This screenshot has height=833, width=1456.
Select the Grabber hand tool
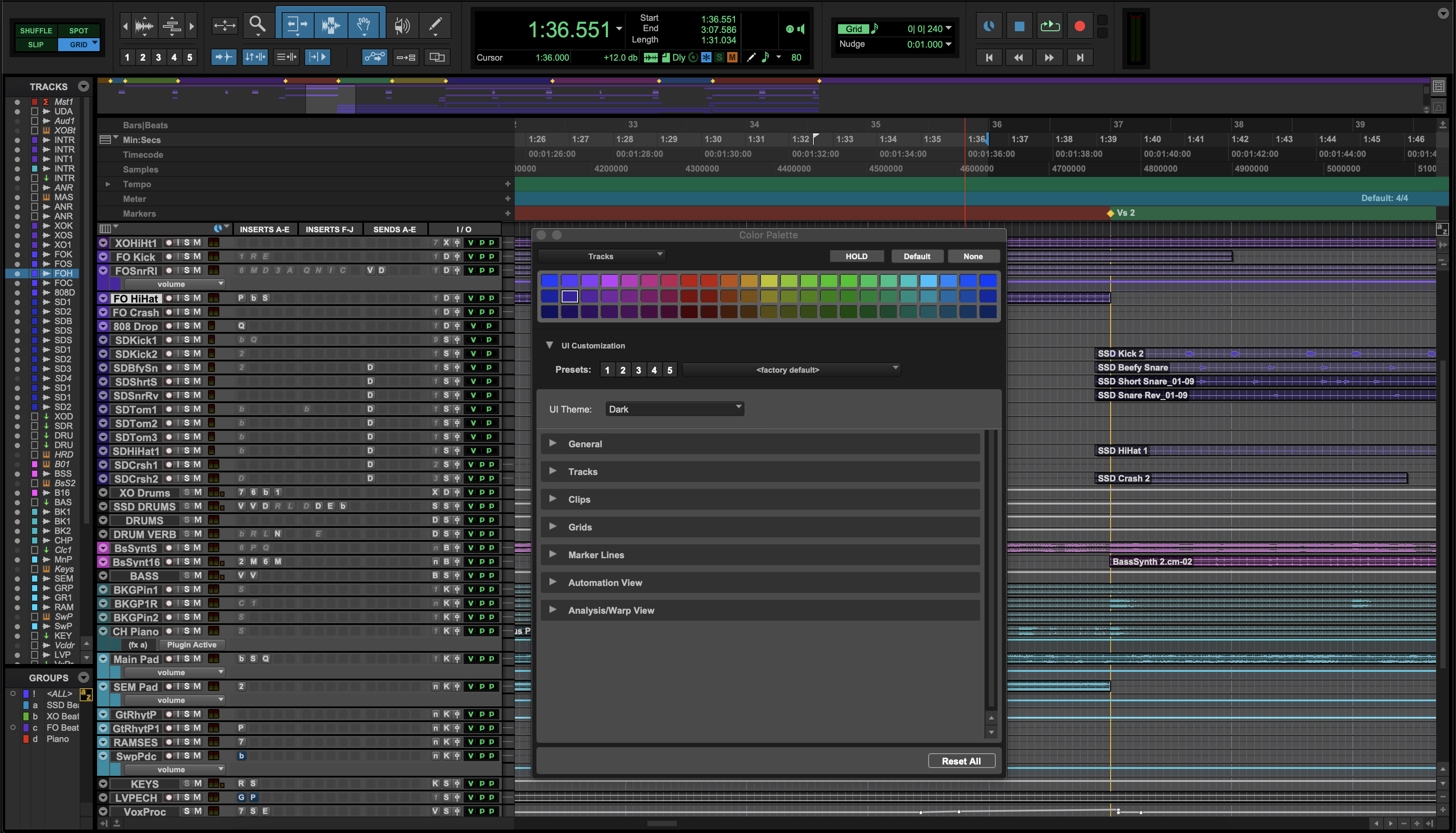pyautogui.click(x=364, y=25)
